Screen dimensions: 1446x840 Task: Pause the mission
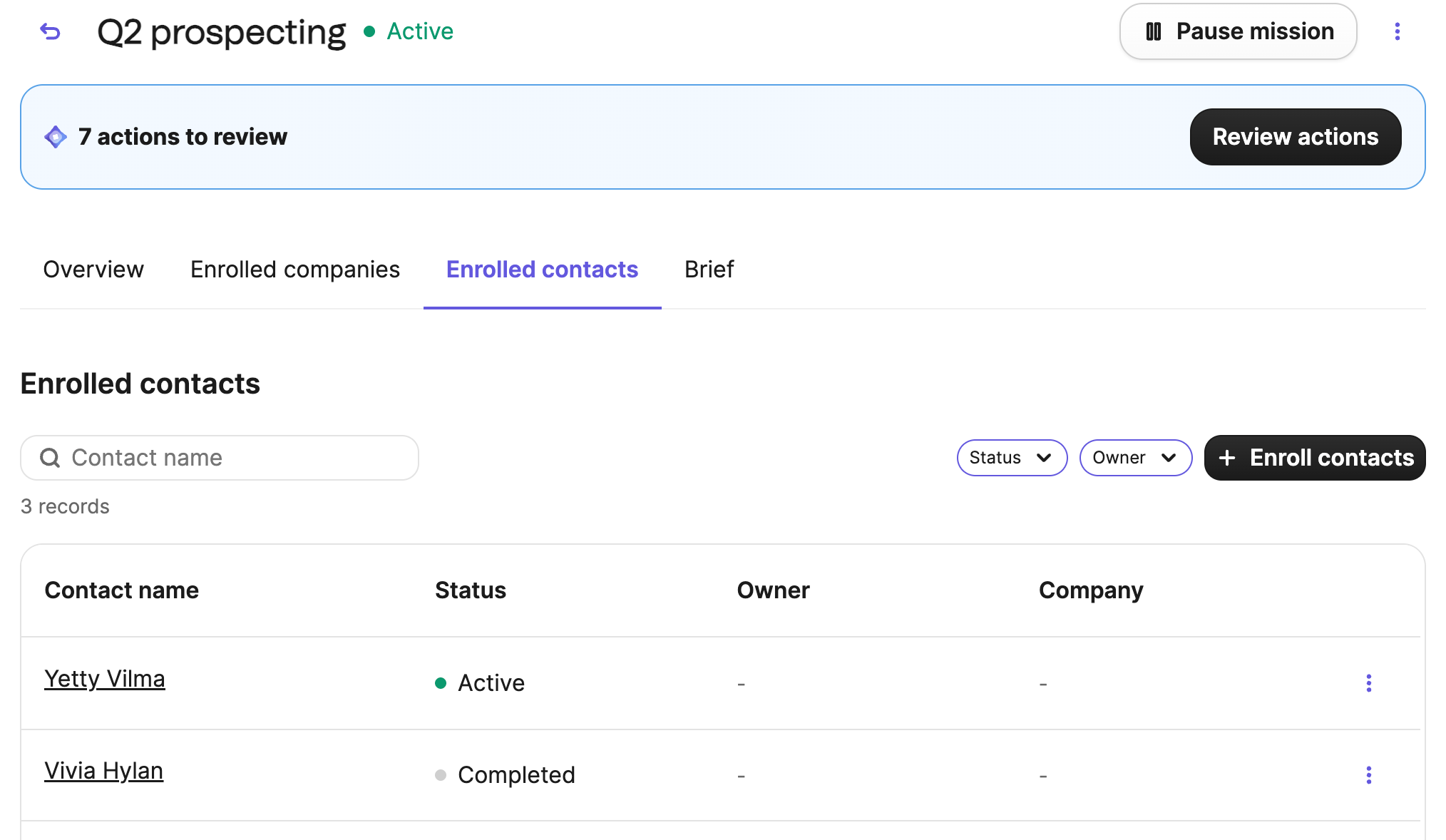(x=1238, y=31)
